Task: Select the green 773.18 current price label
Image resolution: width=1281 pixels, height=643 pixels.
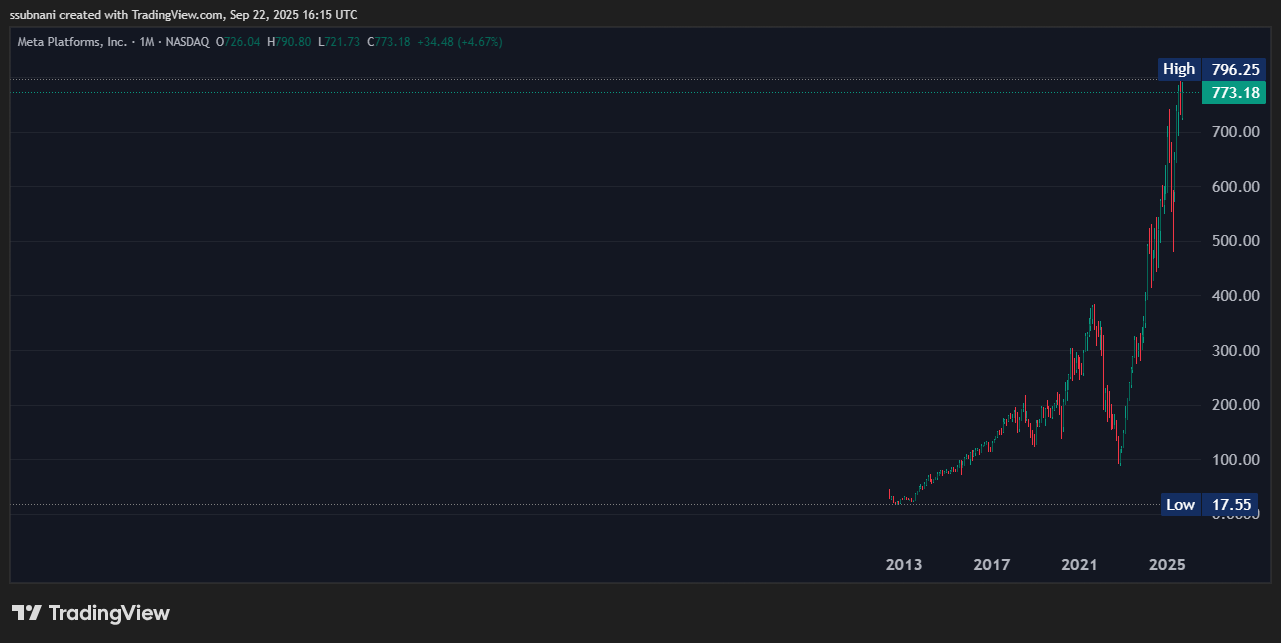Action: point(1233,92)
